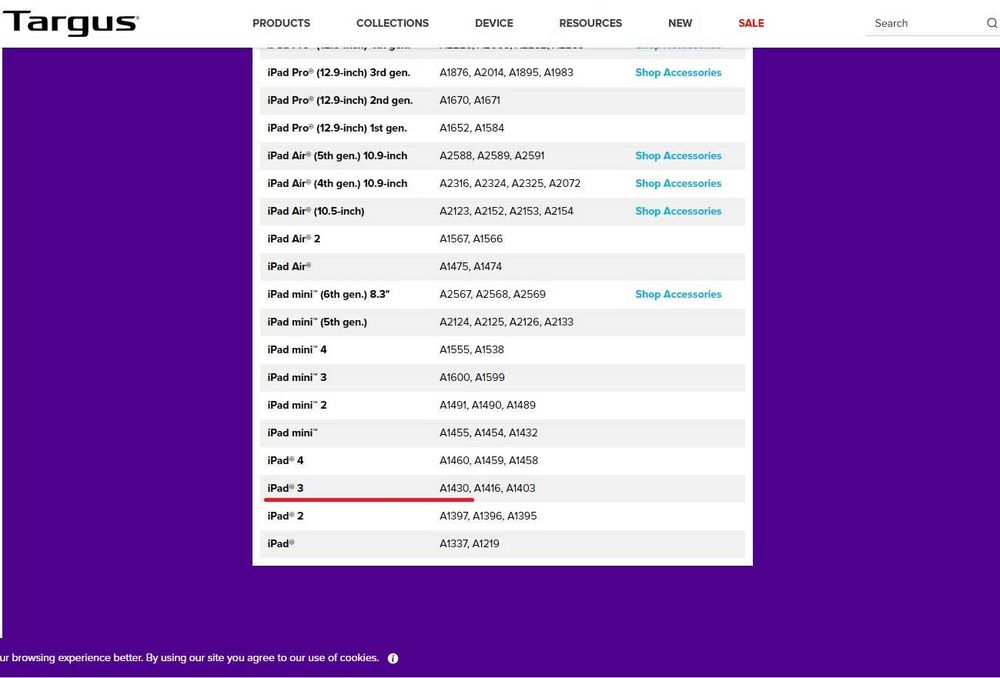Image resolution: width=1000 pixels, height=678 pixels.
Task: Shop Accessories for iPad Pro 12.9-inch 3rd gen.
Action: (x=678, y=73)
